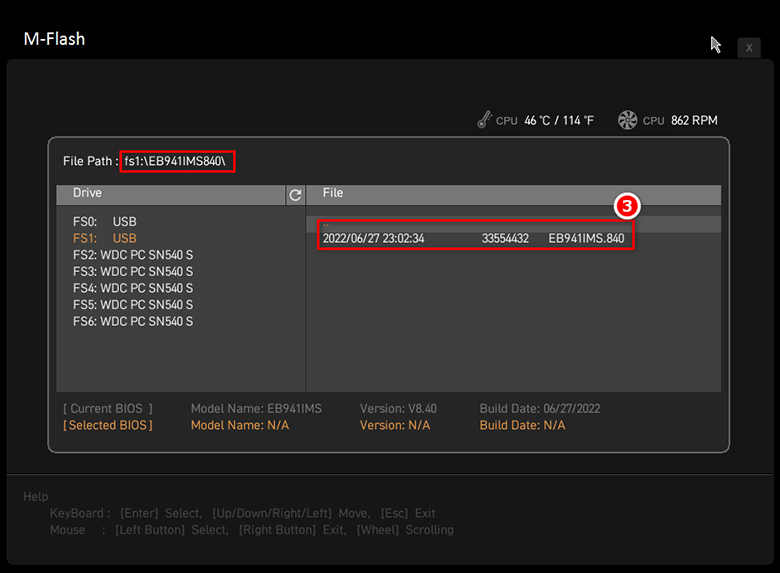Select the FS1: USB drive
The width and height of the screenshot is (780, 573).
coord(104,238)
